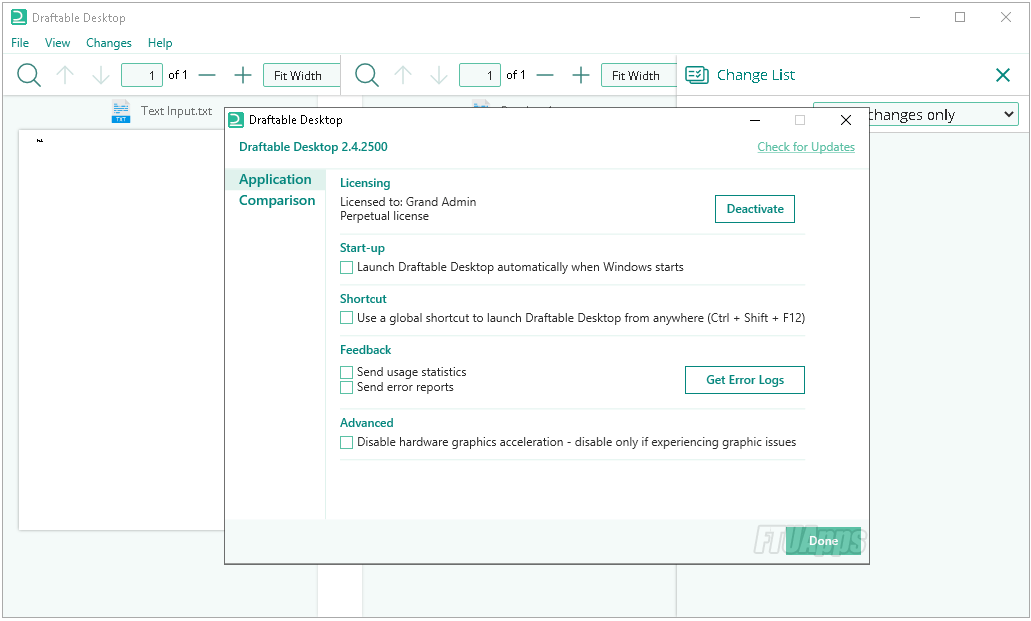Go to previous change in left pane
Screen dimensions: 1031x621
tap(65, 75)
